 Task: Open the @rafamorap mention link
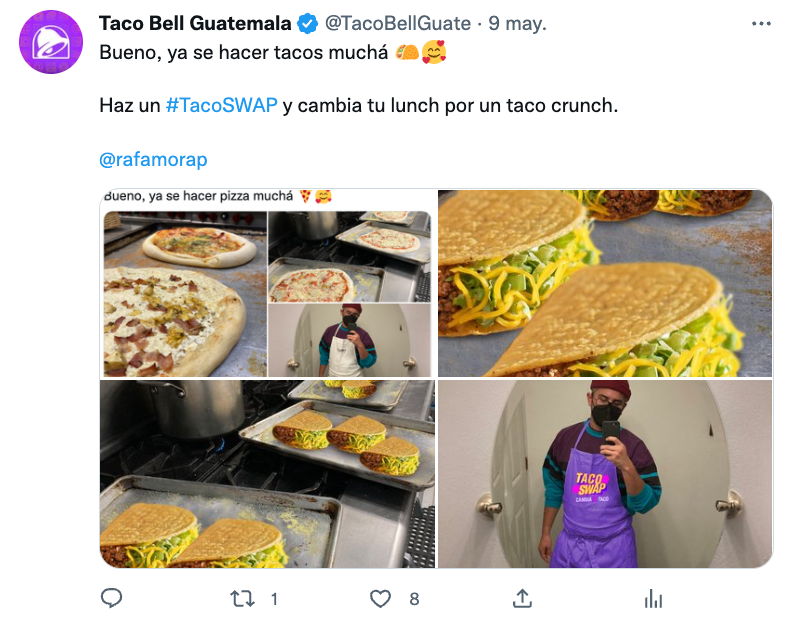point(153,159)
